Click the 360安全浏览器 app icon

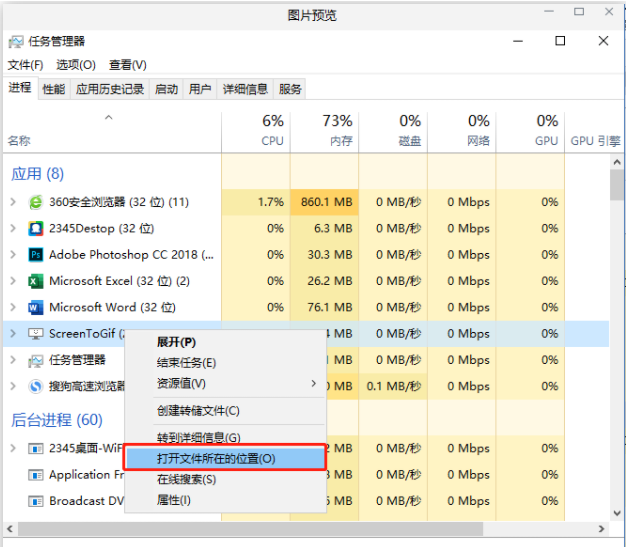tap(36, 202)
